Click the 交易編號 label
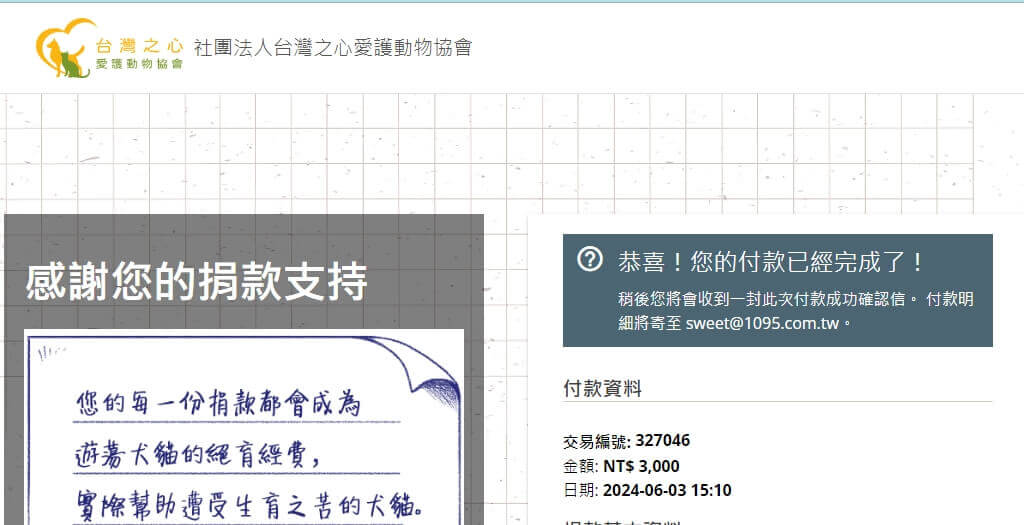Viewport: 1024px width, 525px height. (x=596, y=441)
